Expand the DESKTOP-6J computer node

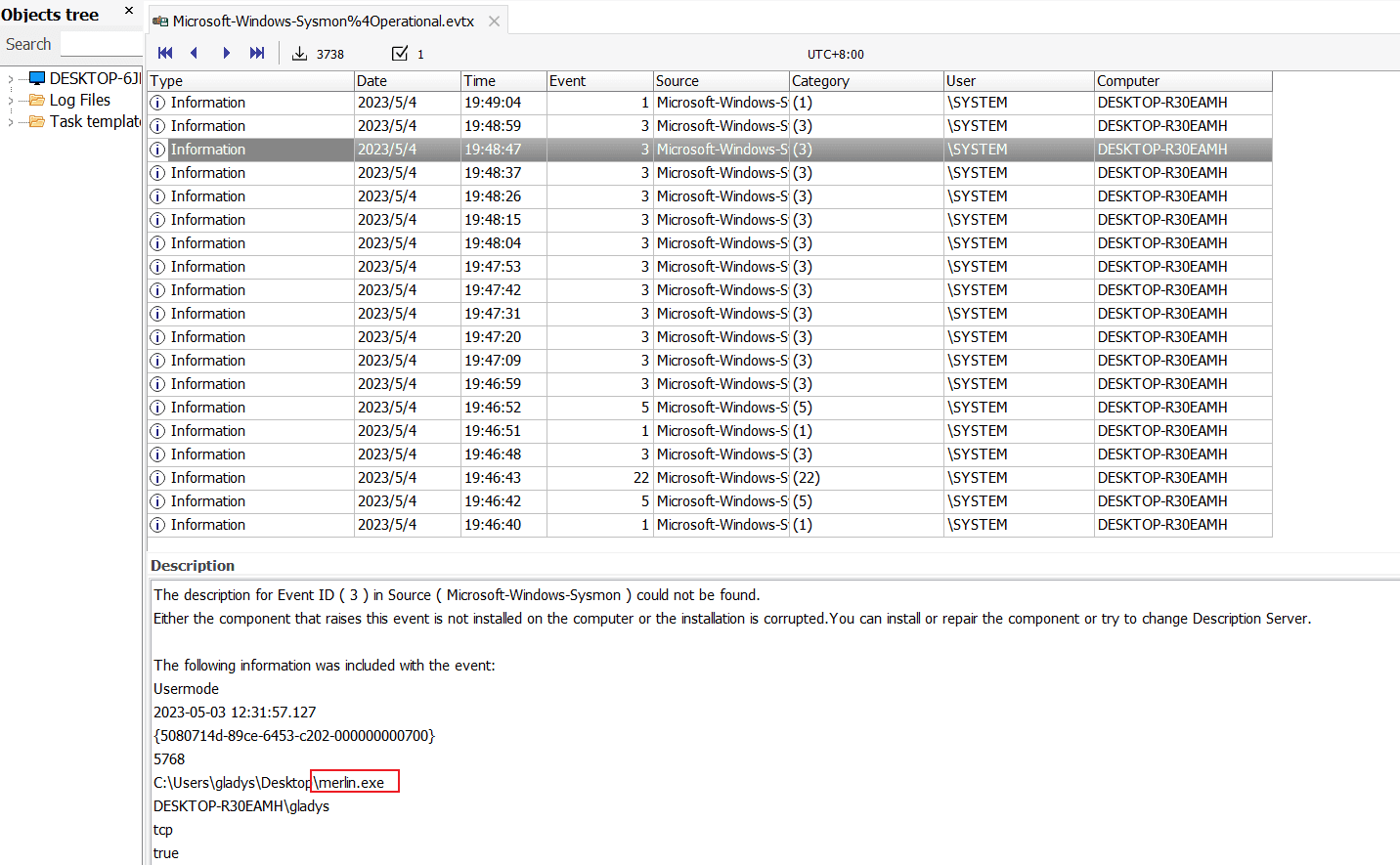[x=11, y=79]
